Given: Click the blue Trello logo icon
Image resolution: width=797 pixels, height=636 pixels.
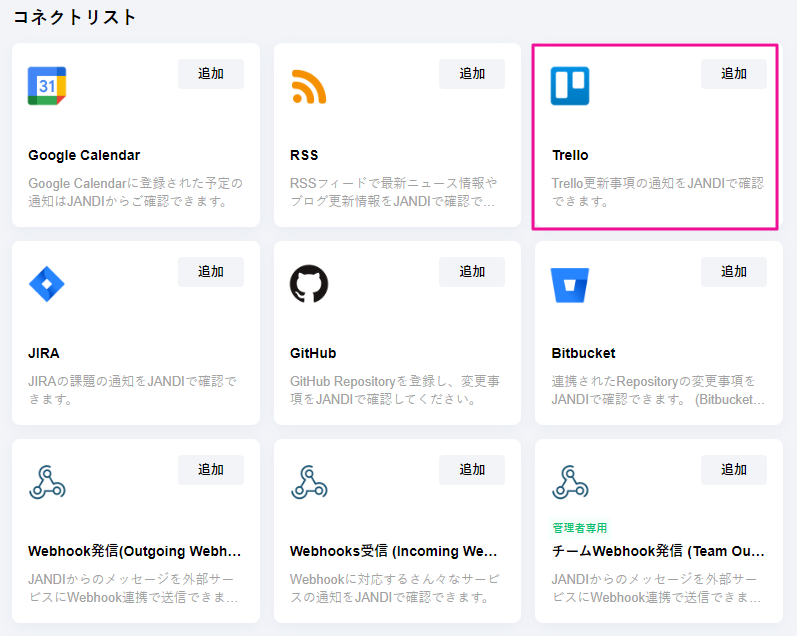Looking at the screenshot, I should (570, 86).
